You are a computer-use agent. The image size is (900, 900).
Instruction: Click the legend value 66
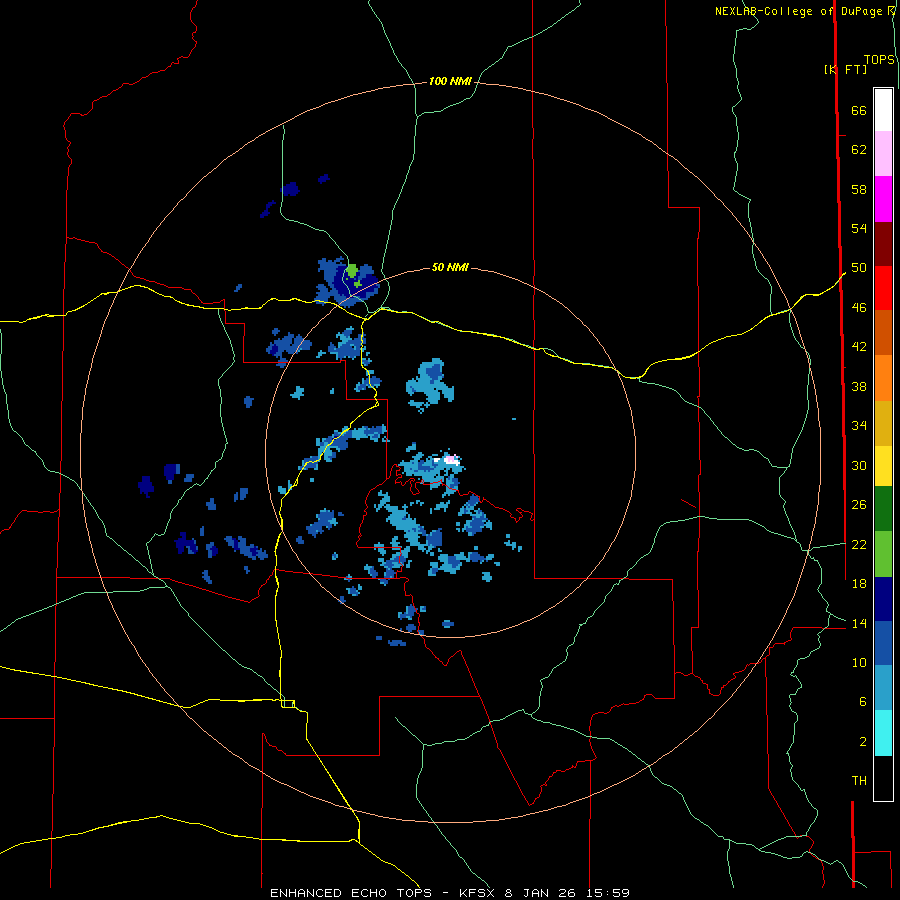pos(859,110)
